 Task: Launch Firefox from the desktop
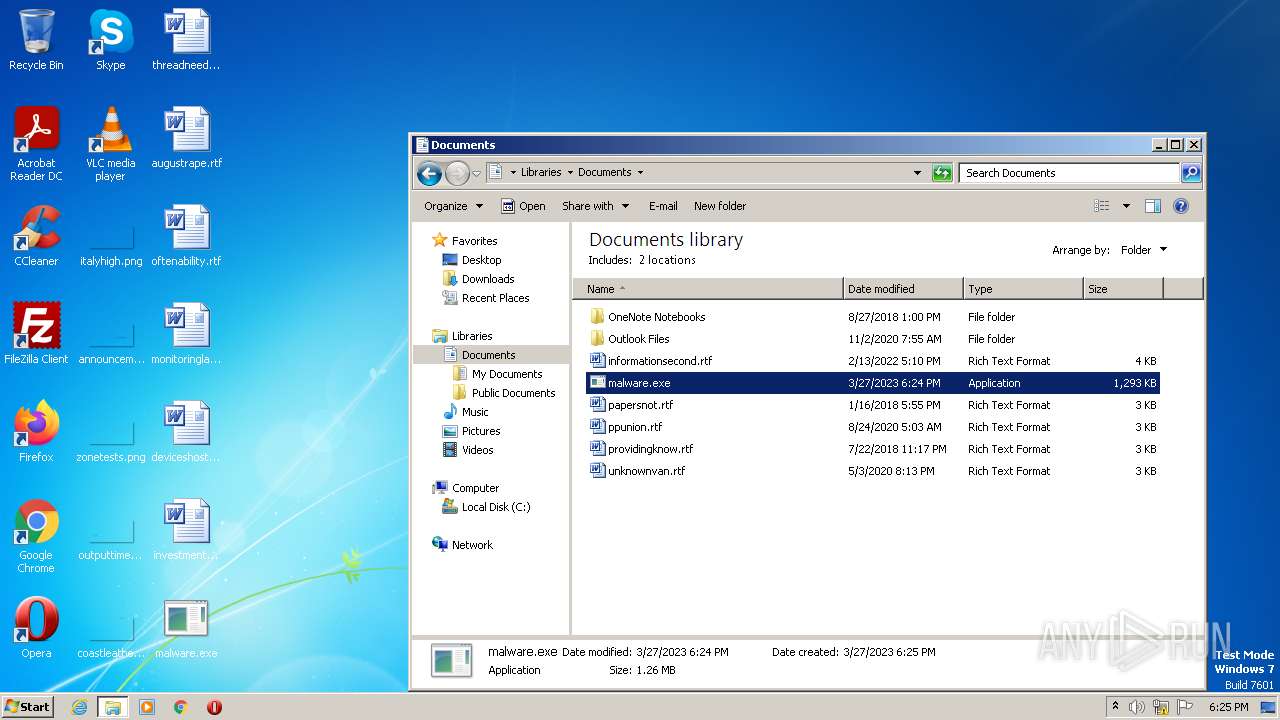pyautogui.click(x=36, y=432)
